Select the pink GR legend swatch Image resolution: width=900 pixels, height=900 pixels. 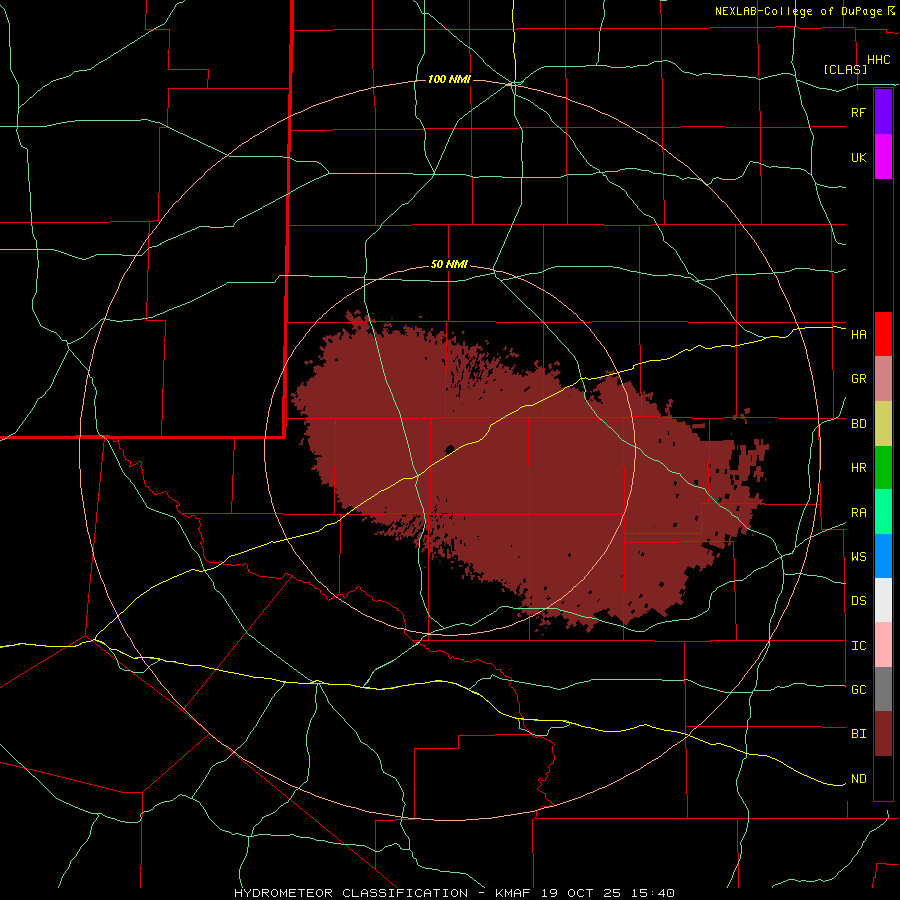(x=883, y=379)
